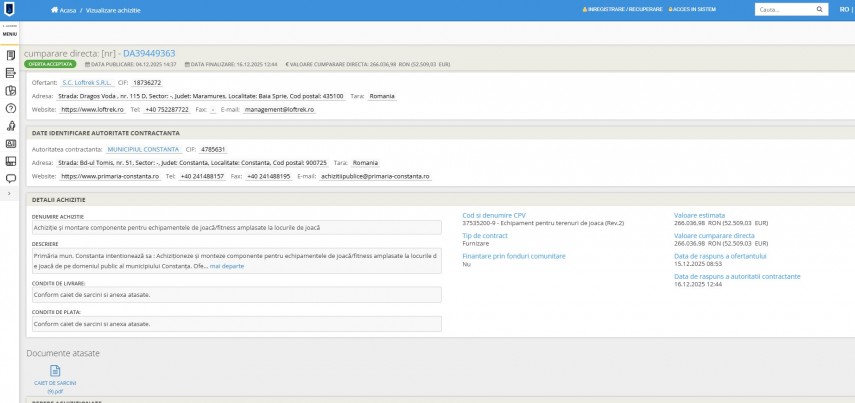
Task: Click the site logo in top-left corner
Action: click(x=10, y=9)
